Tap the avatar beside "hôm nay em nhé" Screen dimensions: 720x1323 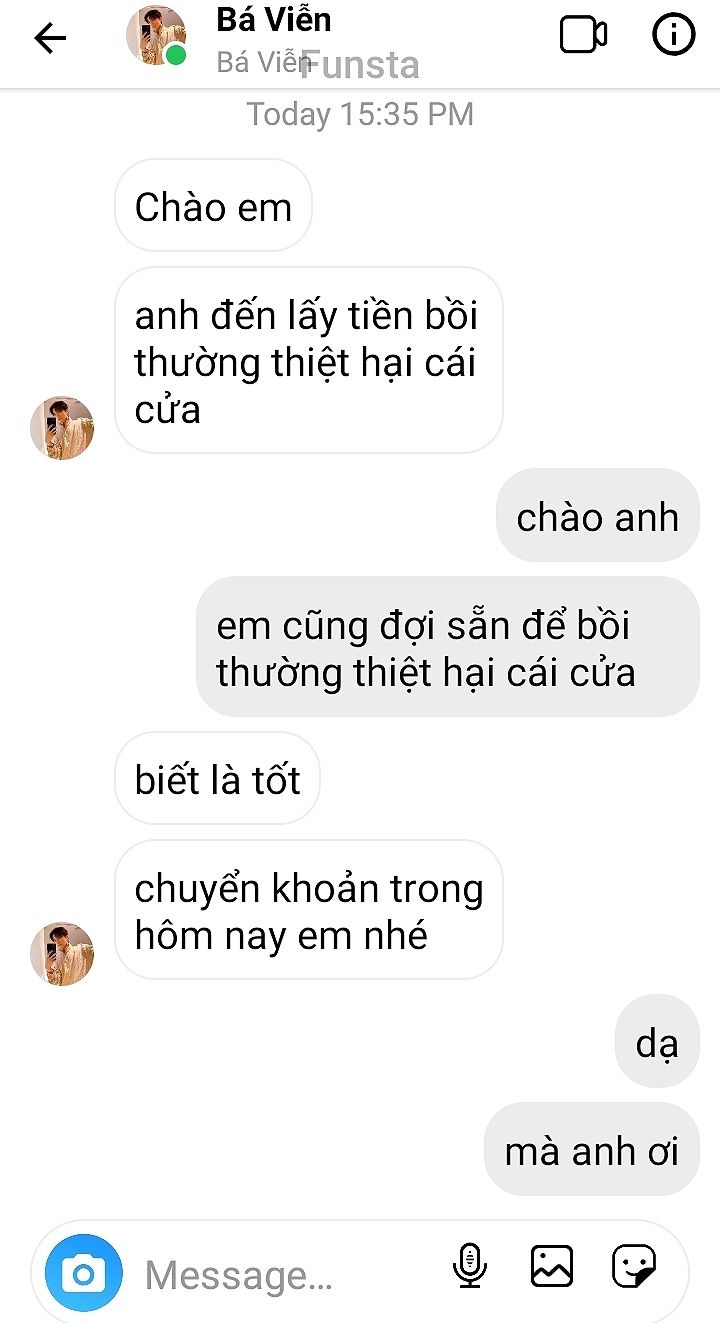tap(62, 954)
